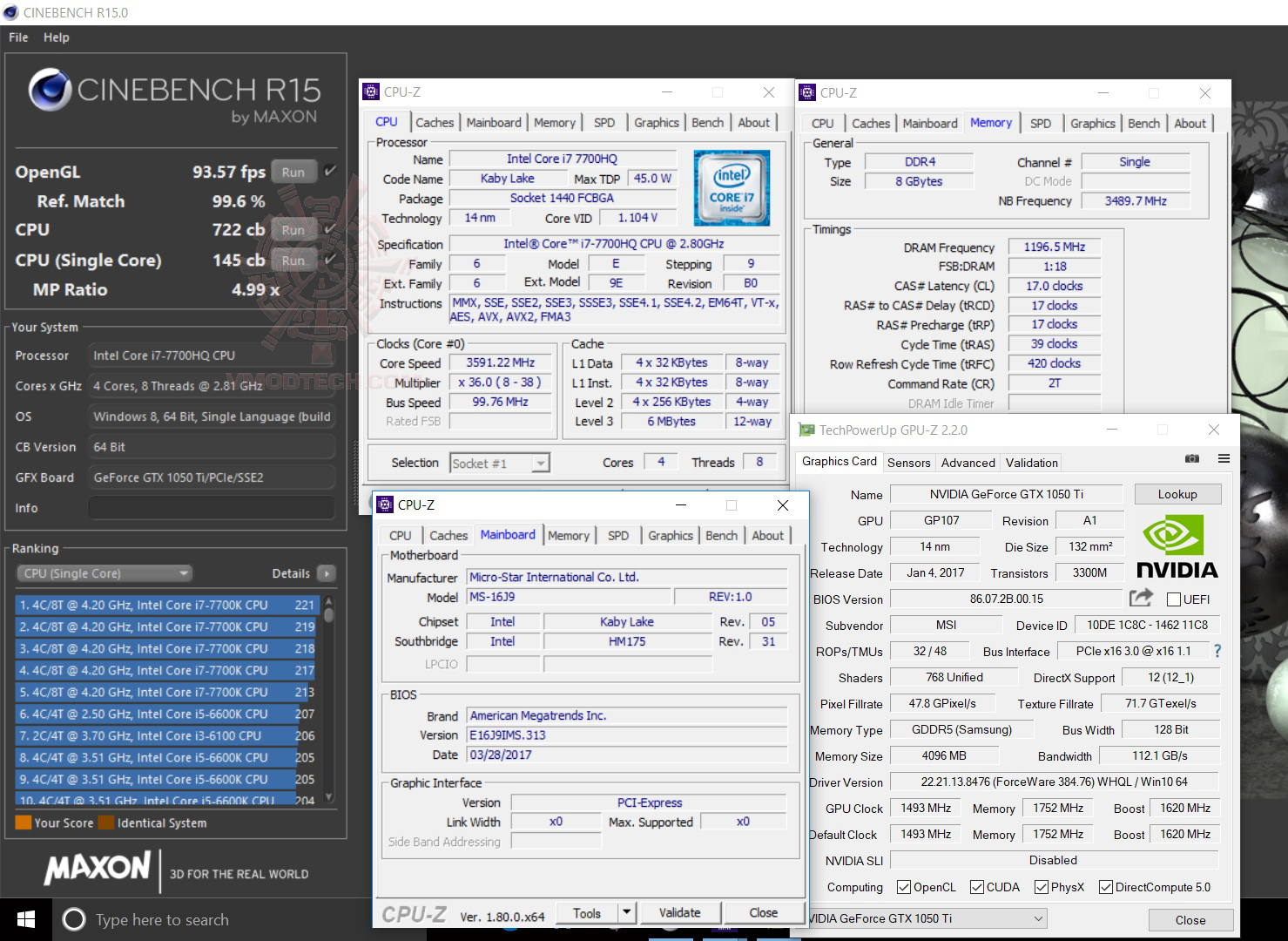Click the Info text field in Your System
The width and height of the screenshot is (1288, 941).
pos(212,508)
